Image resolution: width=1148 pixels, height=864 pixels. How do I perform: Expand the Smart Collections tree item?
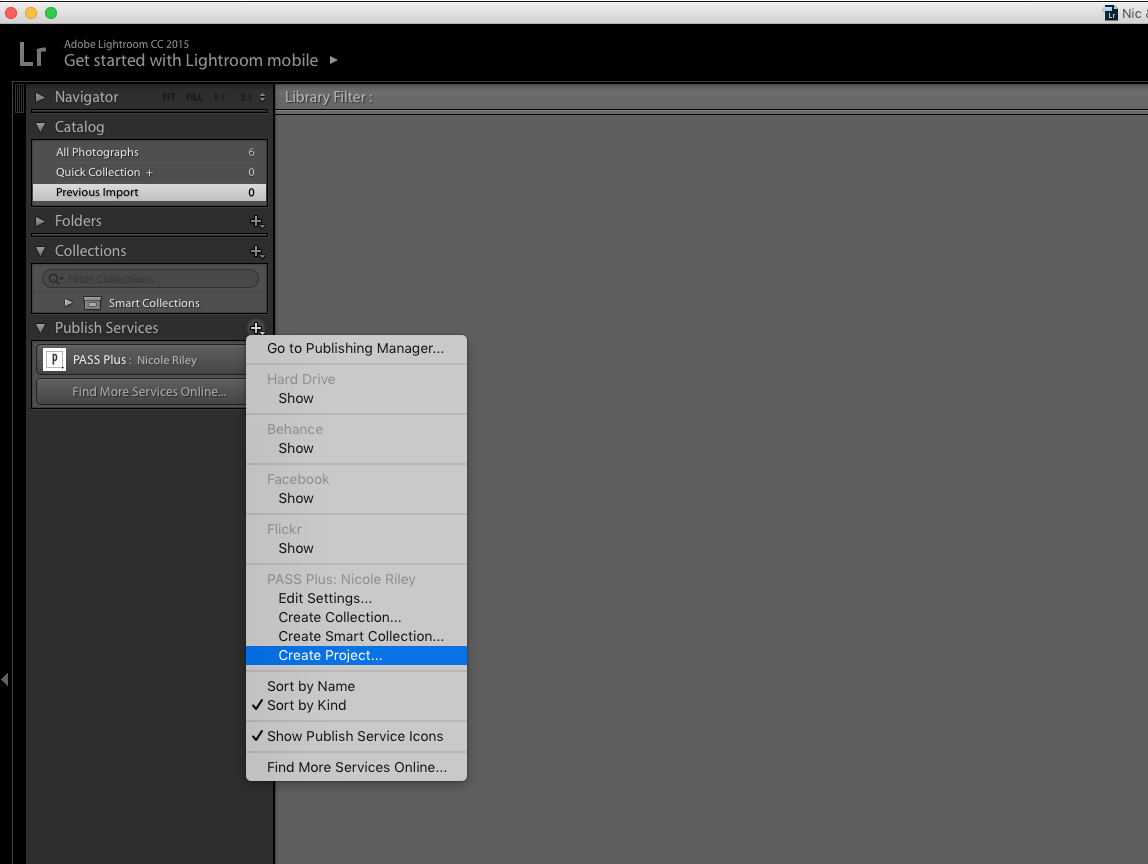point(68,302)
